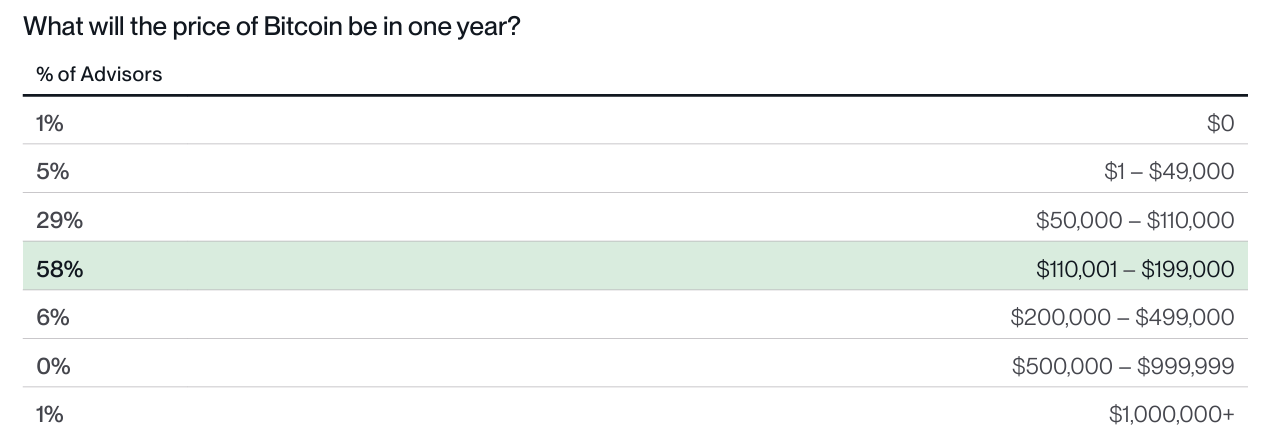Click the 6% advisors value
The width and height of the screenshot is (1272, 435).
(52, 317)
